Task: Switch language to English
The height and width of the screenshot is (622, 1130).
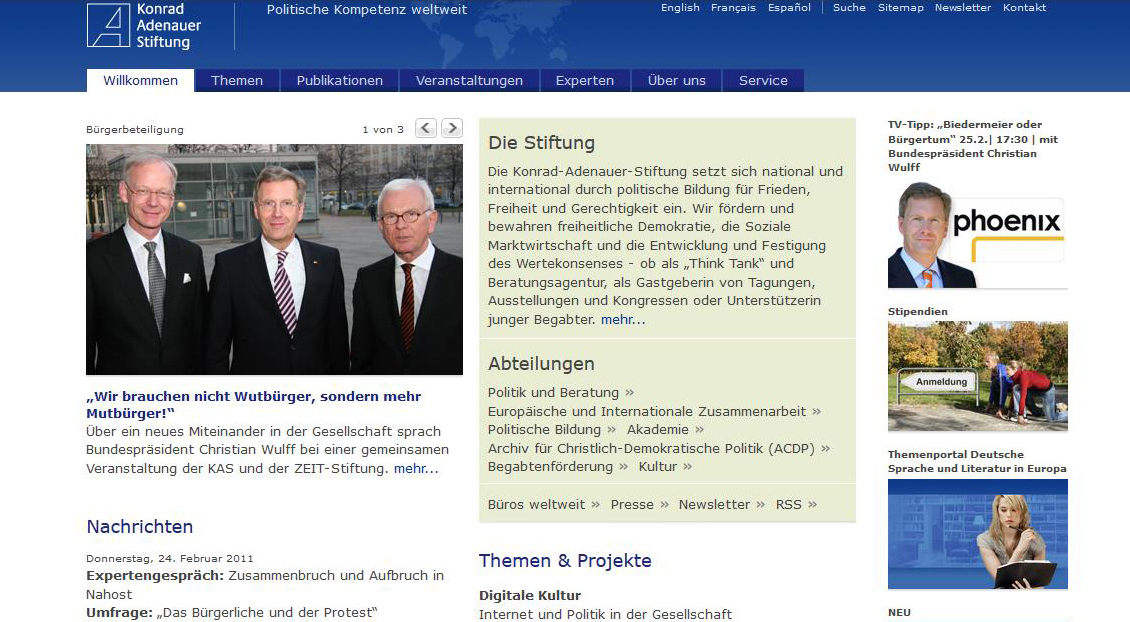Action: coord(680,8)
